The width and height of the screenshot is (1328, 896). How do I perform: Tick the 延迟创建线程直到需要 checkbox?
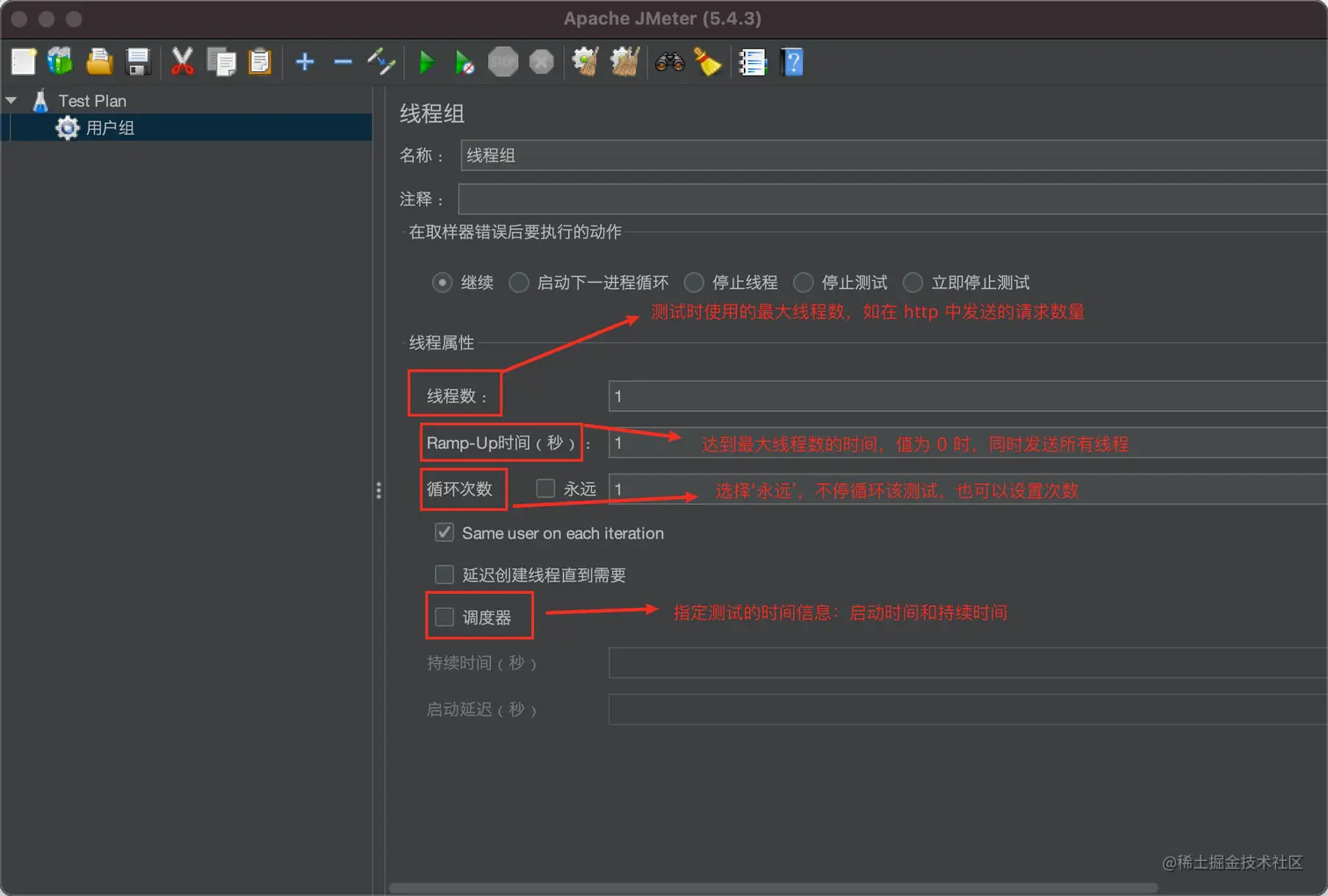click(444, 574)
